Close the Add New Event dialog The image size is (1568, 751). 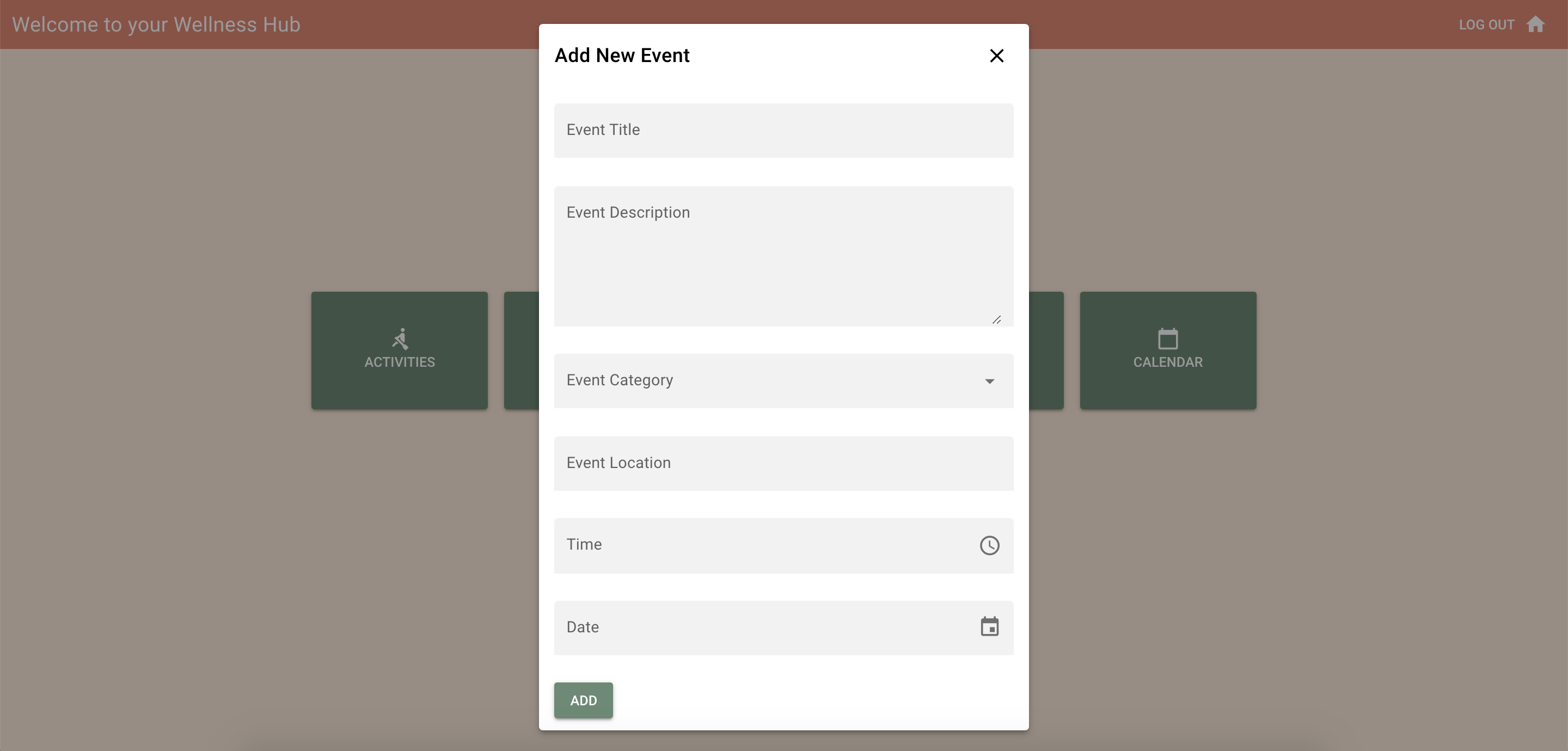click(x=996, y=56)
